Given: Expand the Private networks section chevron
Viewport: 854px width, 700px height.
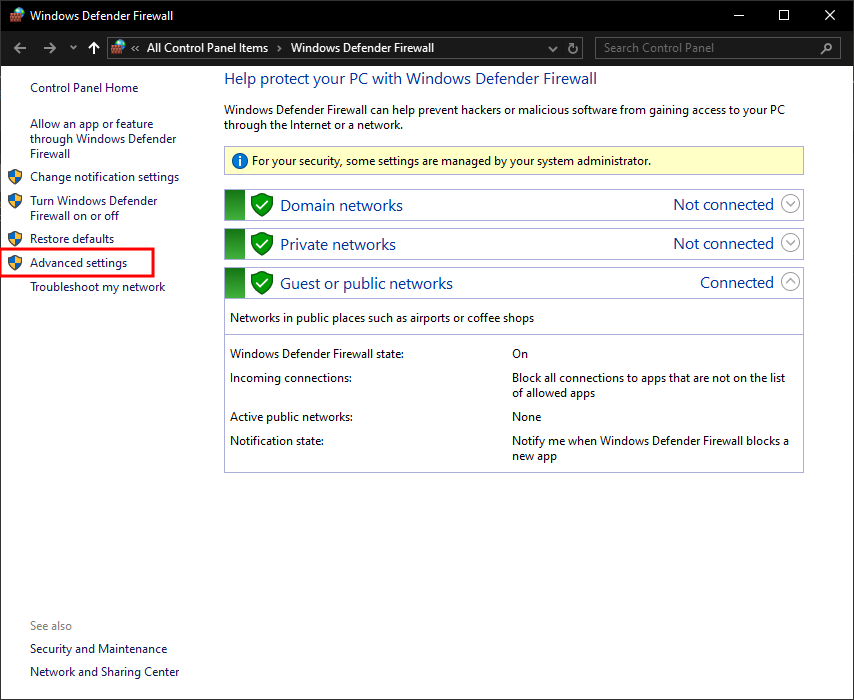Looking at the screenshot, I should [x=790, y=242].
